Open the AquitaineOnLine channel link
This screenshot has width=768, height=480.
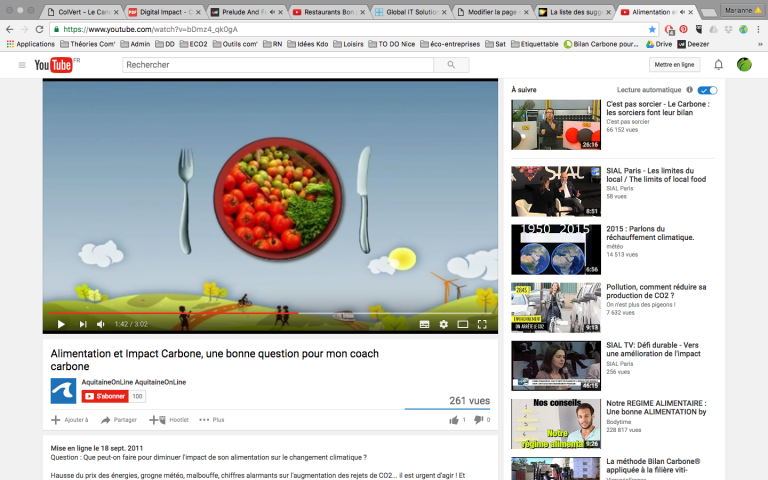134,382
